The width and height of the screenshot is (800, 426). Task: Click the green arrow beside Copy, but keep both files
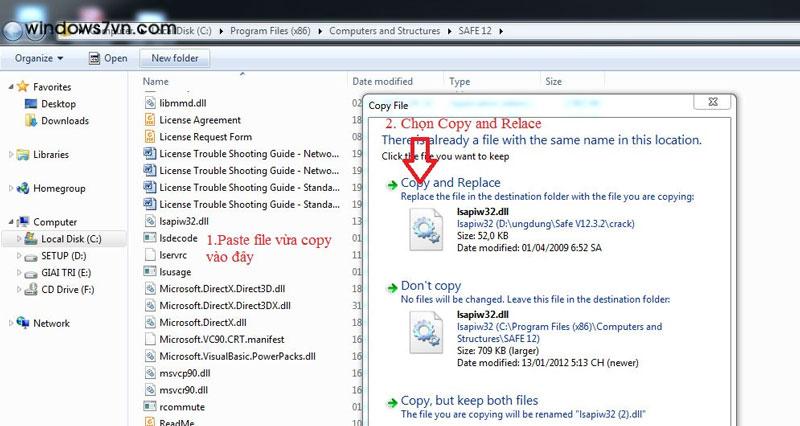pyautogui.click(x=392, y=403)
